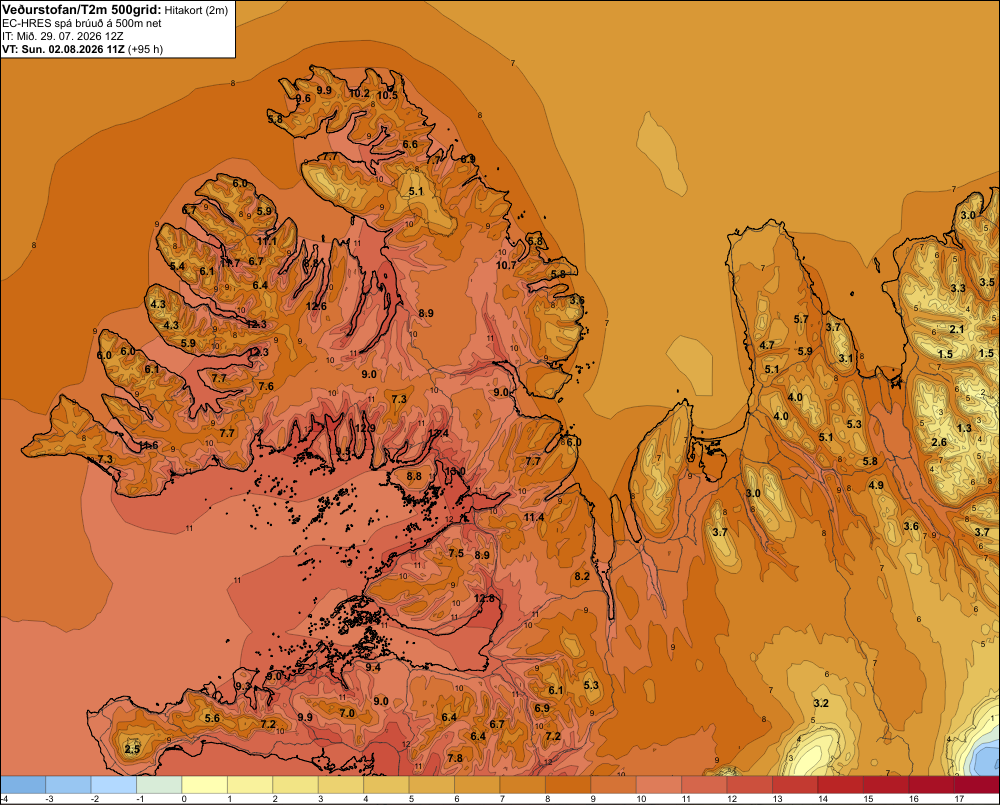Click the 4.9 temperature value

(x=876, y=485)
